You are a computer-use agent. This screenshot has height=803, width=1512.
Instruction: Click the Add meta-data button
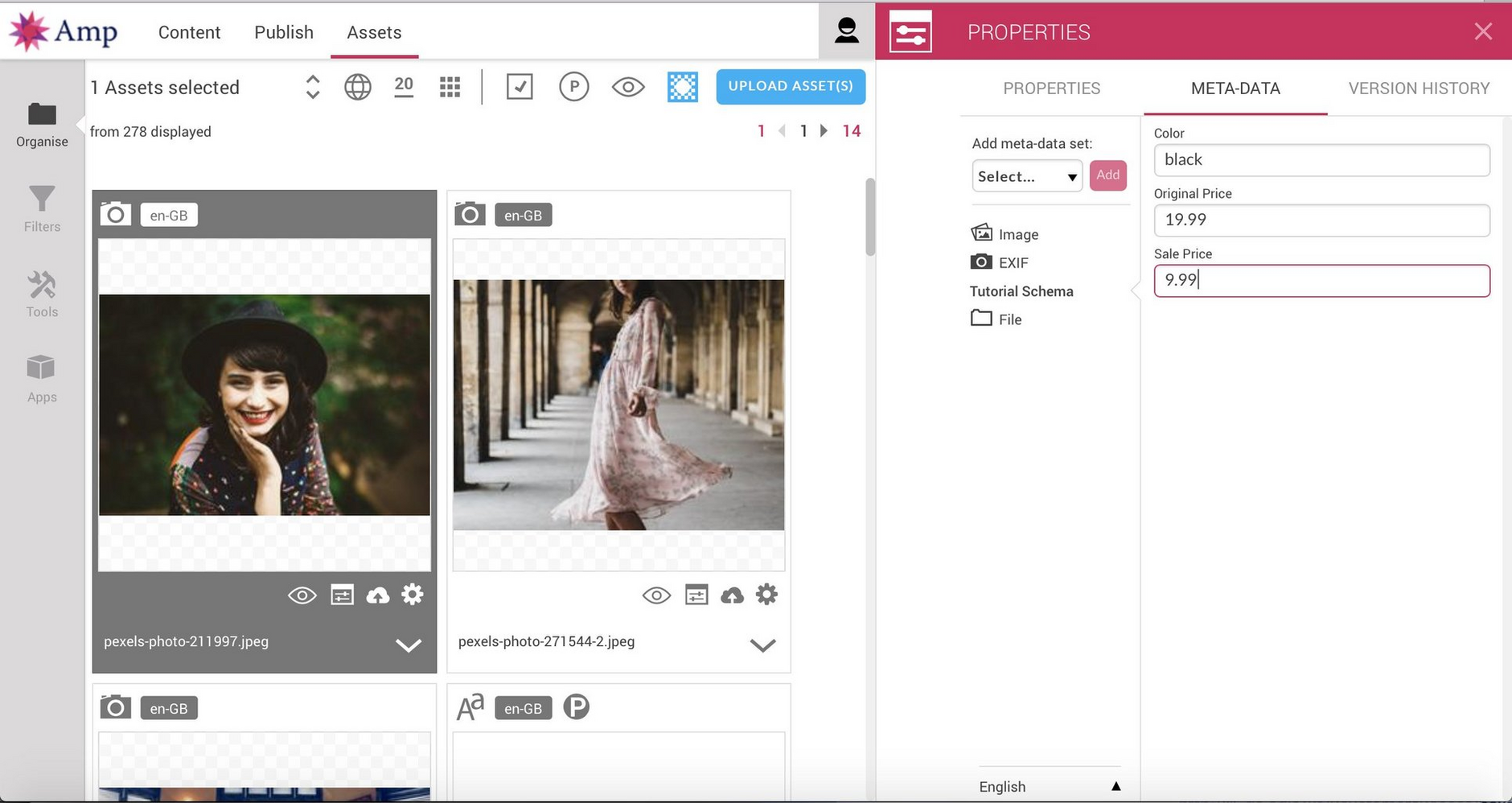[1107, 175]
